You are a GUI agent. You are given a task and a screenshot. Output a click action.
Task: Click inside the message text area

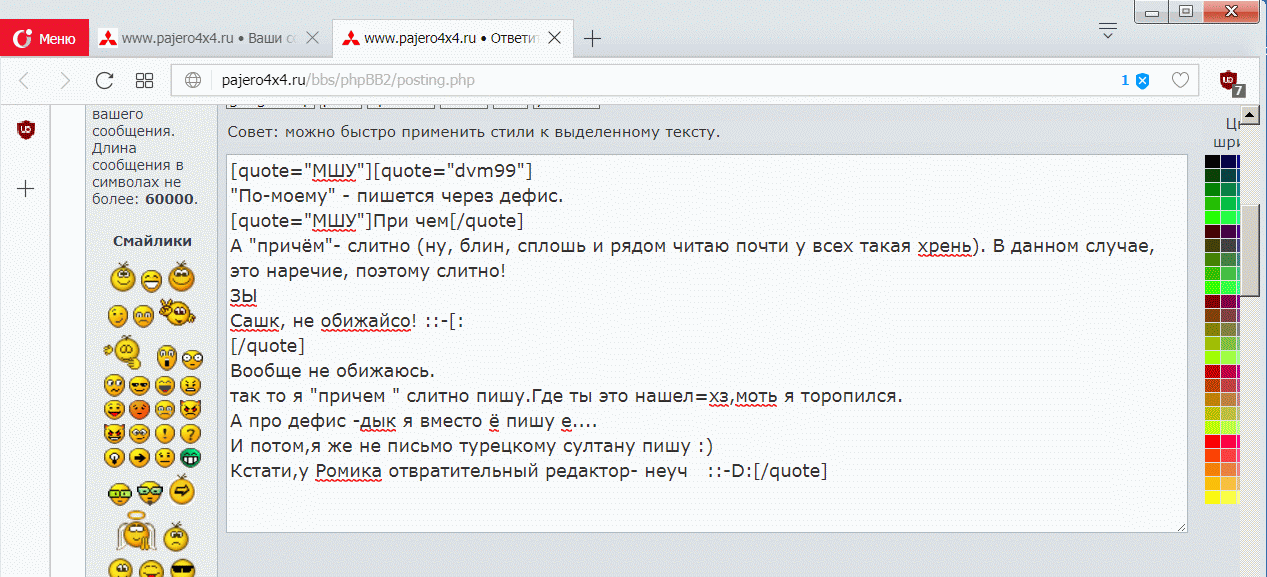[x=707, y=343]
